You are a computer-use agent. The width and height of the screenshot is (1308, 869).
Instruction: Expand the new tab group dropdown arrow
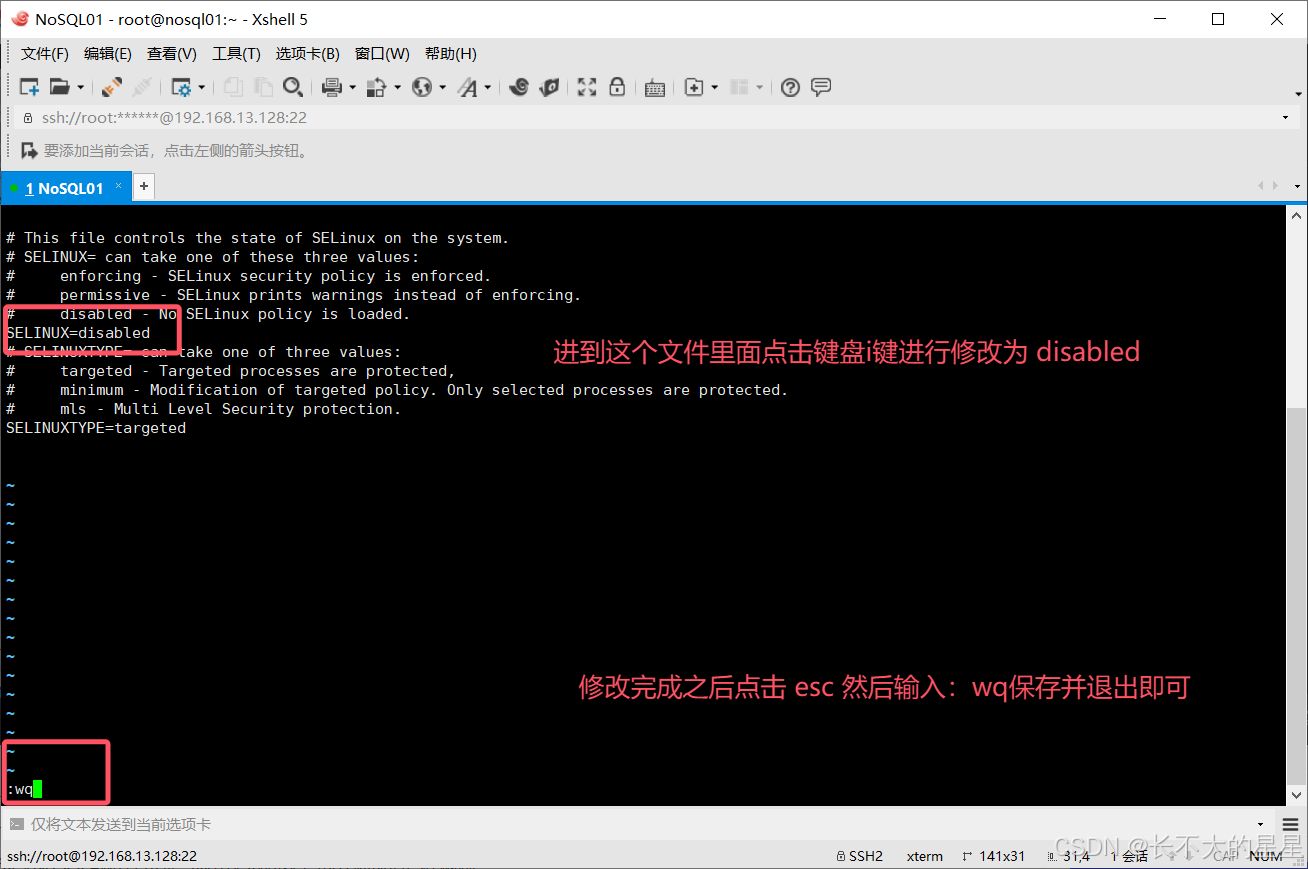[714, 88]
